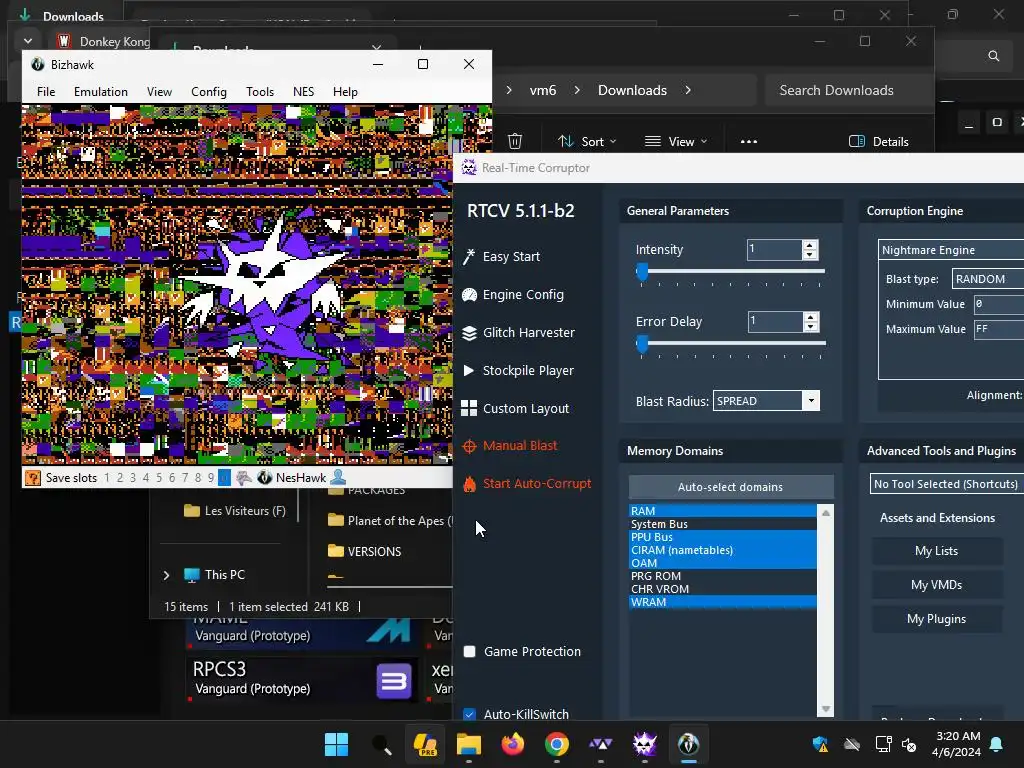The width and height of the screenshot is (1024, 768).
Task: Deselect the RAM memory domain
Action: (722, 511)
